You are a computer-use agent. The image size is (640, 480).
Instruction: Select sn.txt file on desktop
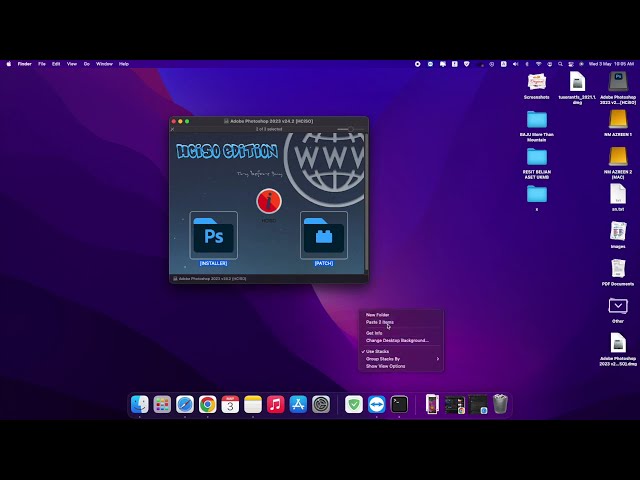tap(618, 194)
